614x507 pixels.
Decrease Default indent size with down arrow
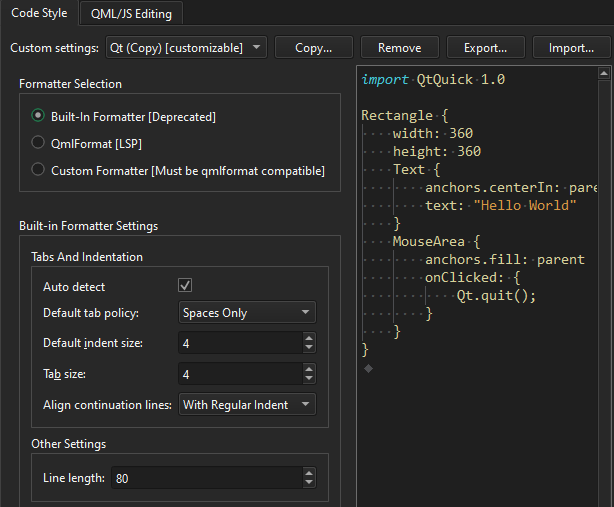click(308, 349)
